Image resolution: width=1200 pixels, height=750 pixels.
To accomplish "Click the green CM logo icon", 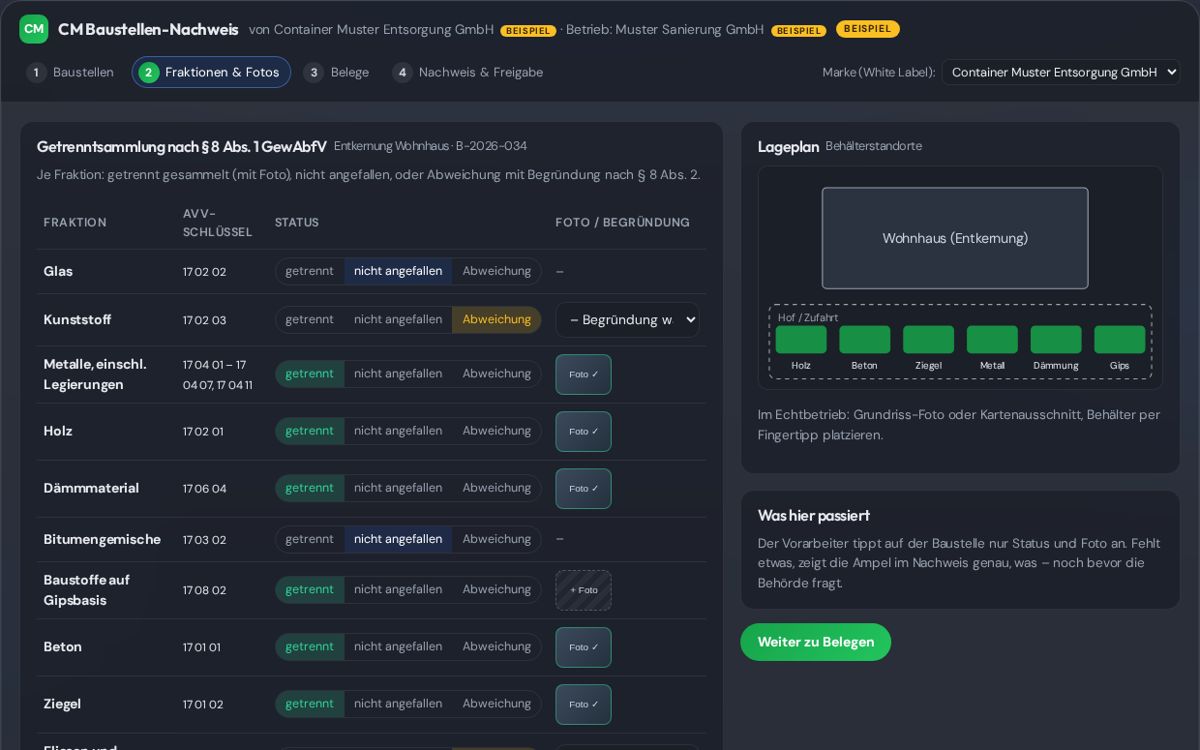I will click(34, 29).
